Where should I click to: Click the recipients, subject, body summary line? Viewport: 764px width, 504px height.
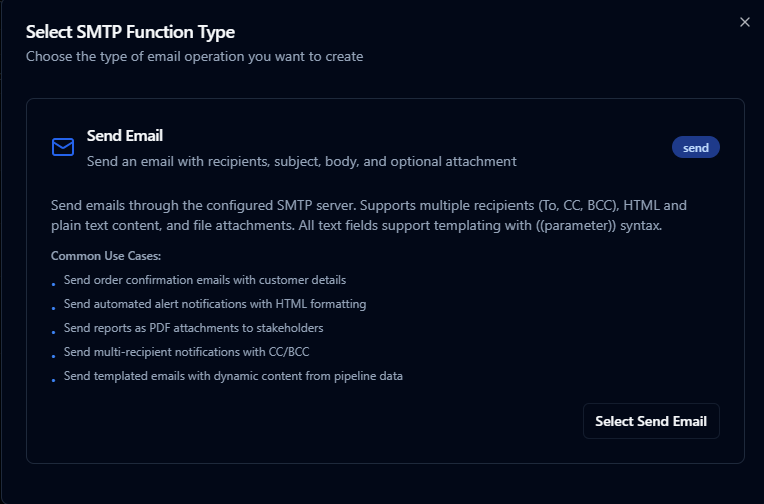pyautogui.click(x=301, y=161)
